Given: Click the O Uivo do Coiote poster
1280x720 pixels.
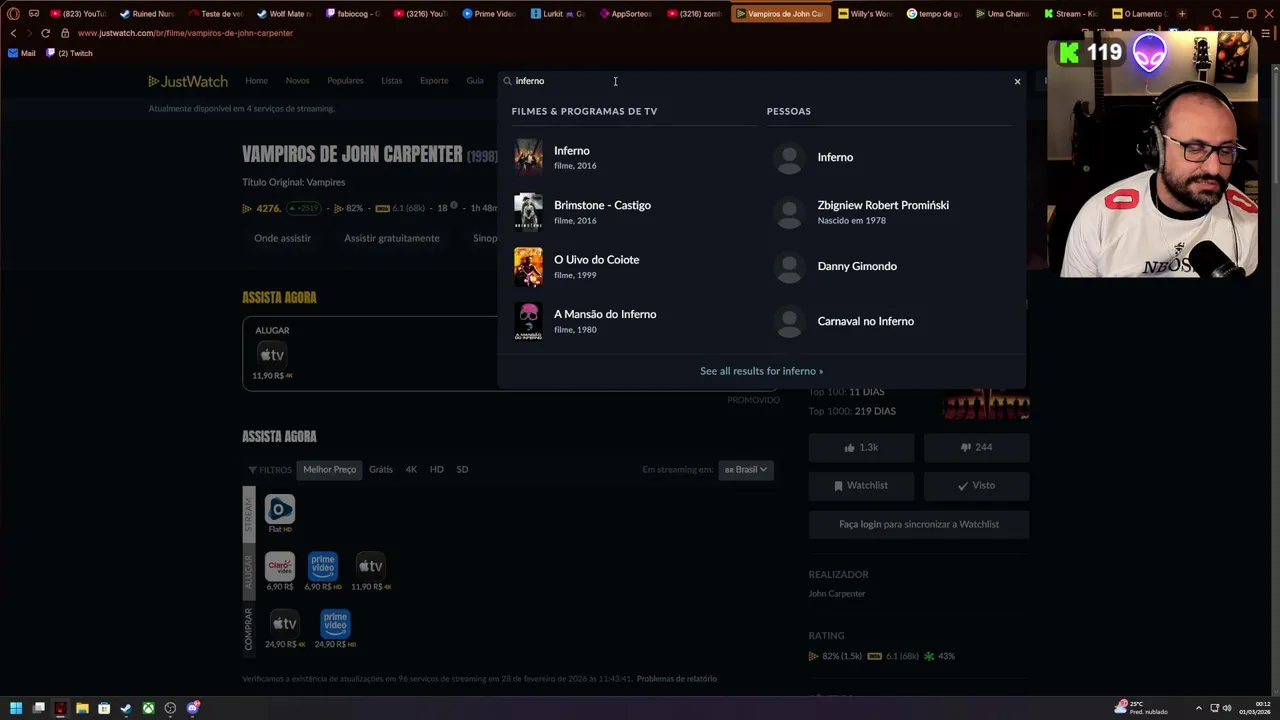Looking at the screenshot, I should (x=528, y=266).
